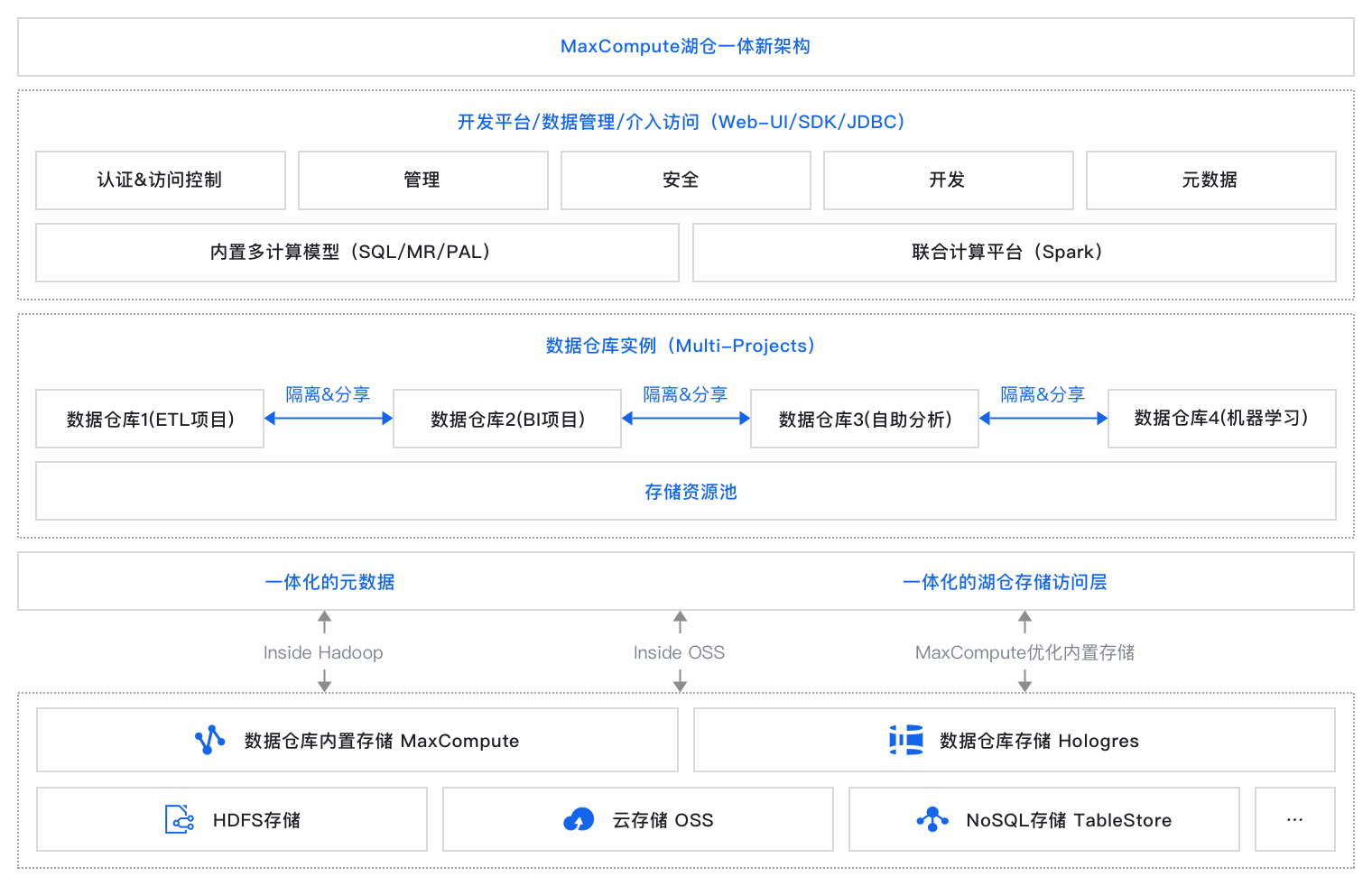Click MaxCompute优化内置存储 label
The width and height of the screenshot is (1372, 886).
click(x=1025, y=652)
